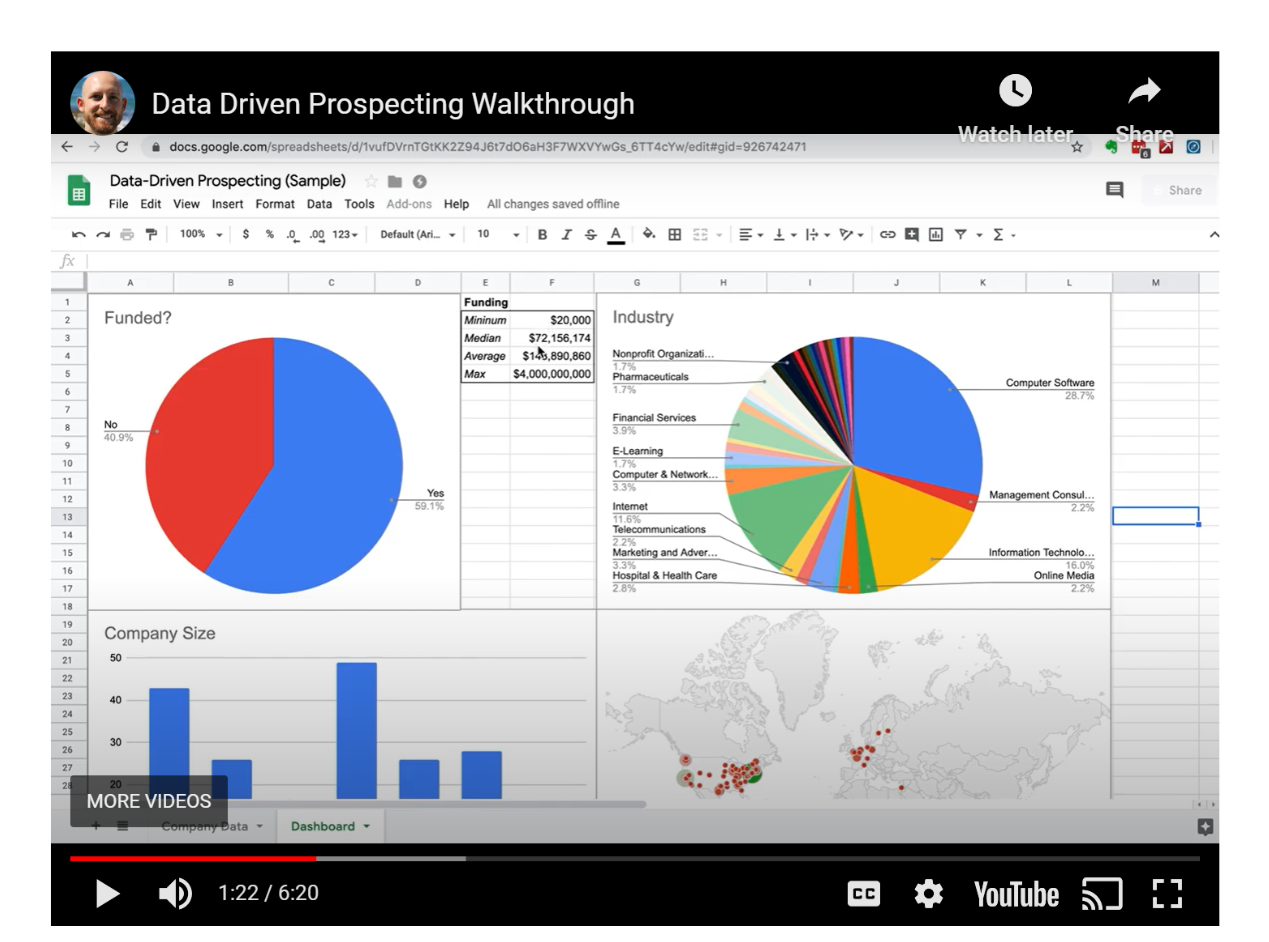Image resolution: width=1269 pixels, height=942 pixels.
Task: Open the Edit menu
Action: tap(151, 204)
